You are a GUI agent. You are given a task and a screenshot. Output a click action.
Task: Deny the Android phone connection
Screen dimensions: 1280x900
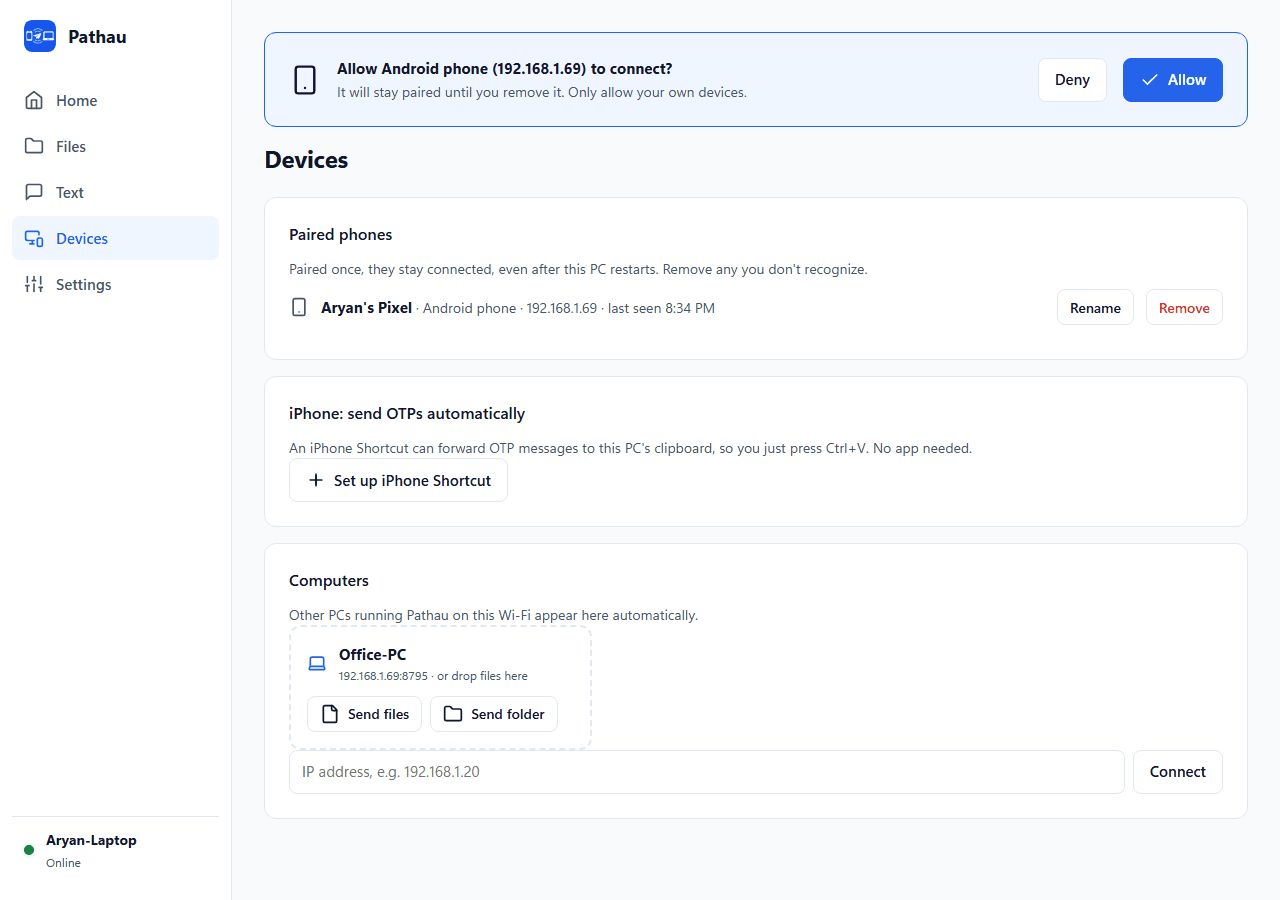point(1072,80)
